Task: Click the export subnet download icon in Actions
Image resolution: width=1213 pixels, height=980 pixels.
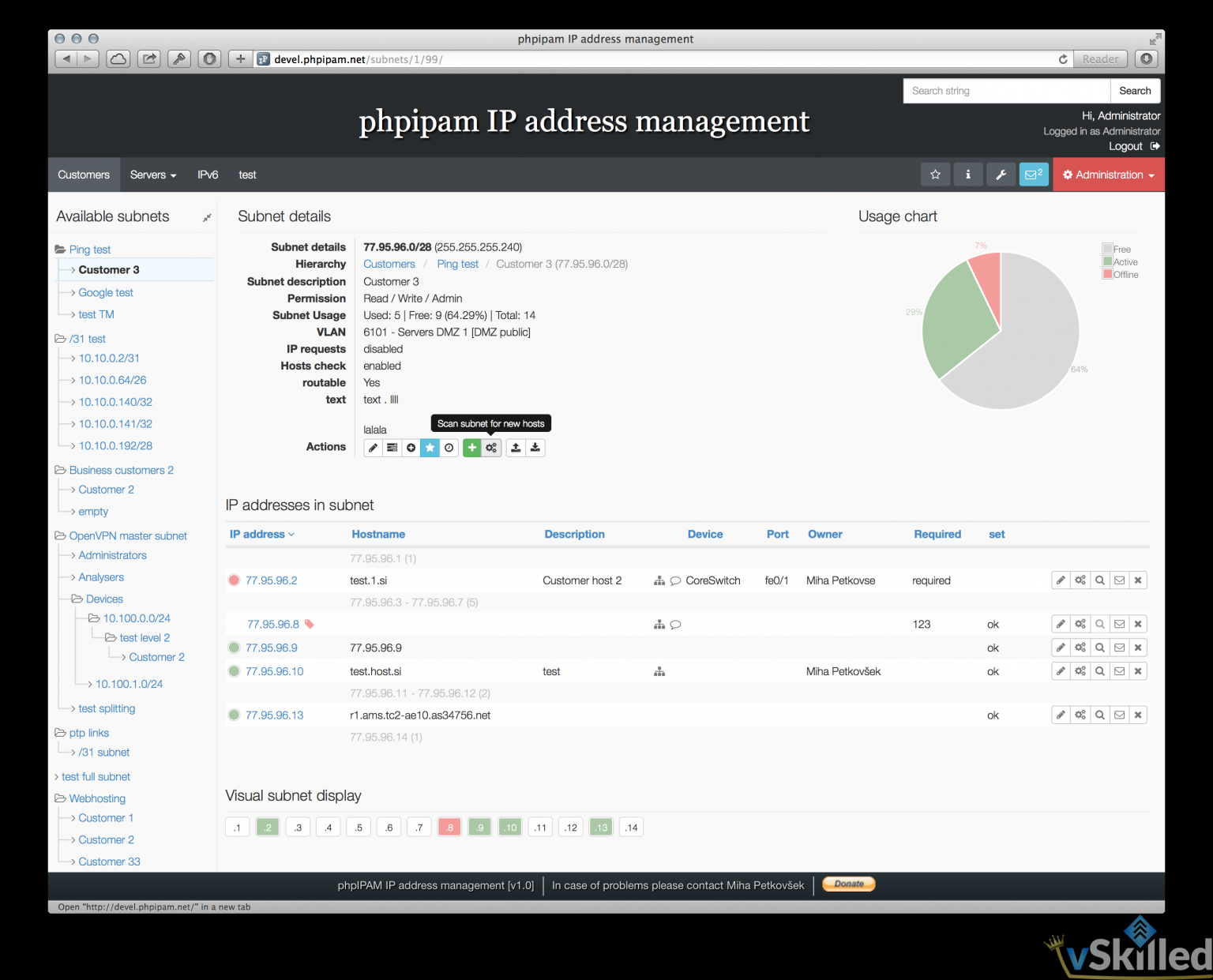Action: tap(535, 447)
